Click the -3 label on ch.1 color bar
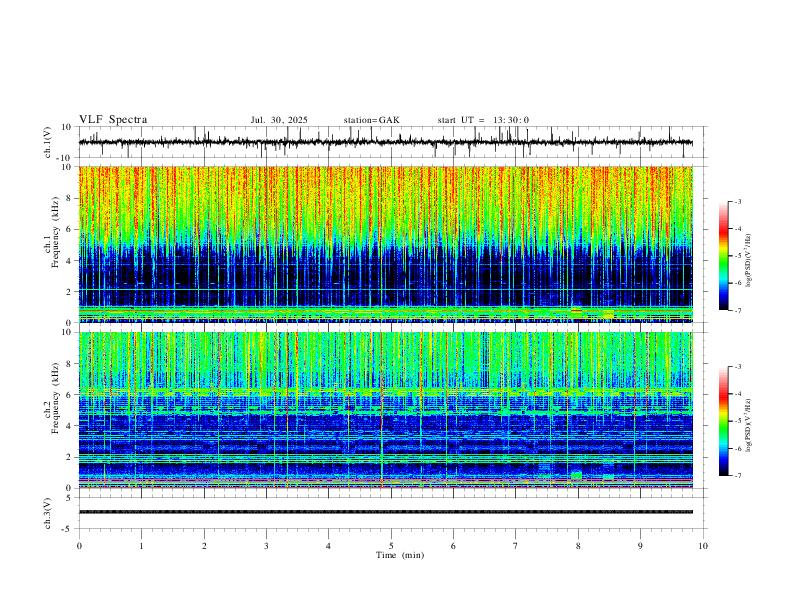Screen dimensions: 792x612 [x=737, y=201]
